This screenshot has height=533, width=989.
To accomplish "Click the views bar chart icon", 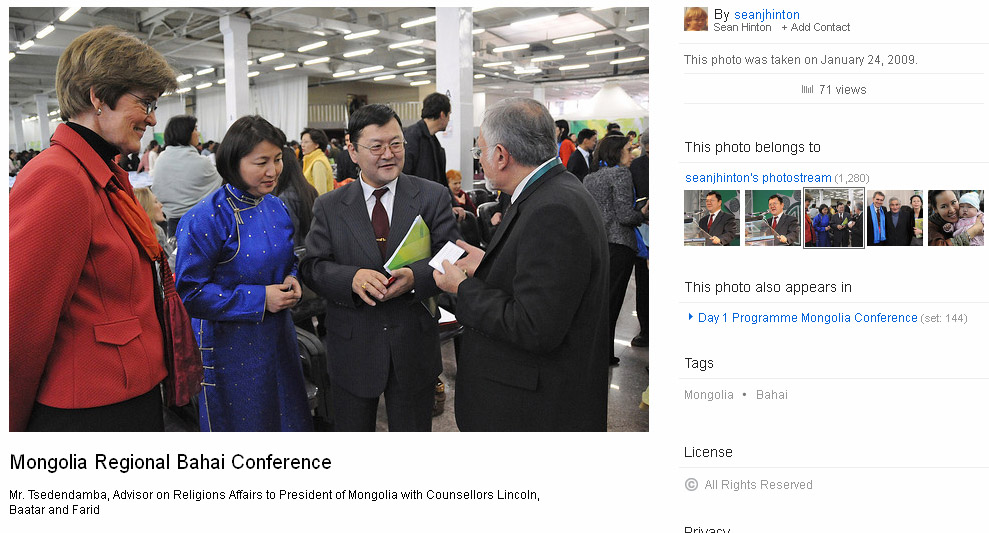I will click(807, 90).
